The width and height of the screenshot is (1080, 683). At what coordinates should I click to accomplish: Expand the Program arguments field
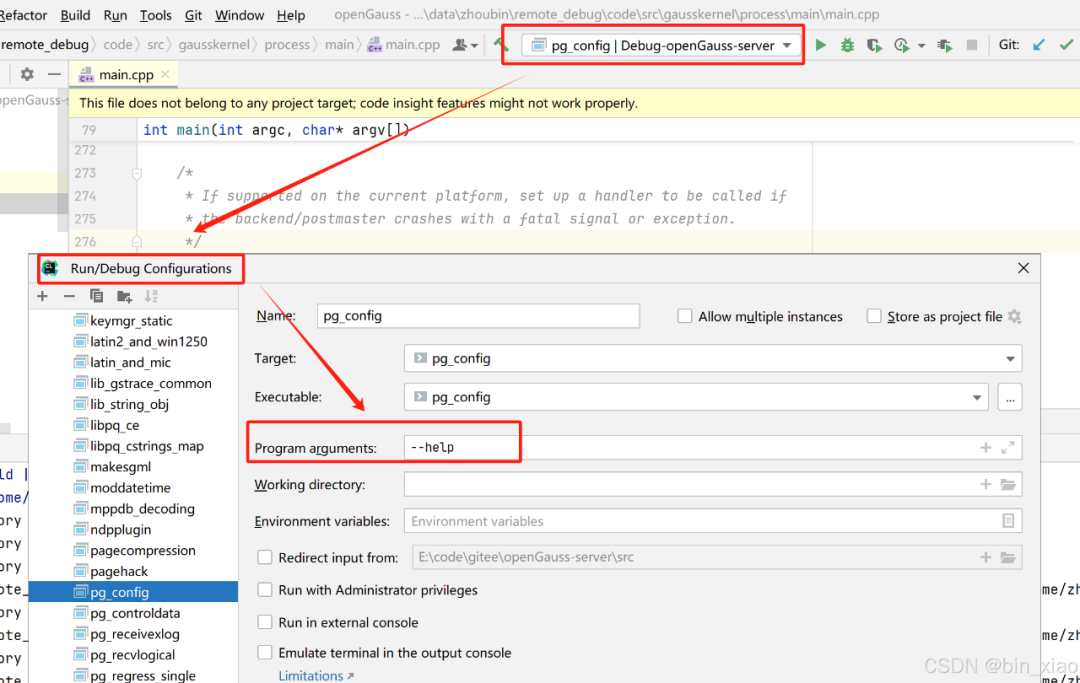click(1008, 448)
